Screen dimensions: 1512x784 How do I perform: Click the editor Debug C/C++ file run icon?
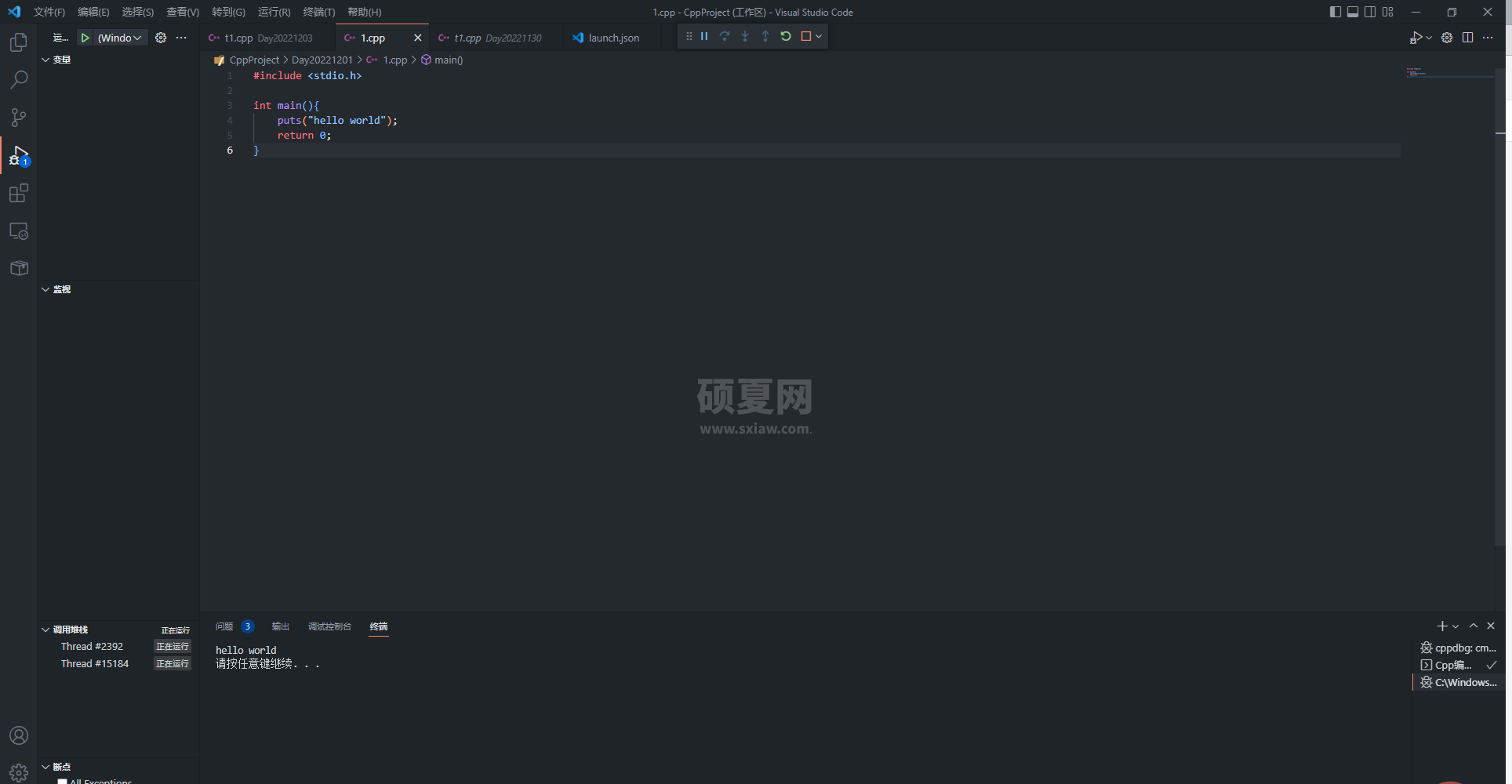pyautogui.click(x=1416, y=38)
